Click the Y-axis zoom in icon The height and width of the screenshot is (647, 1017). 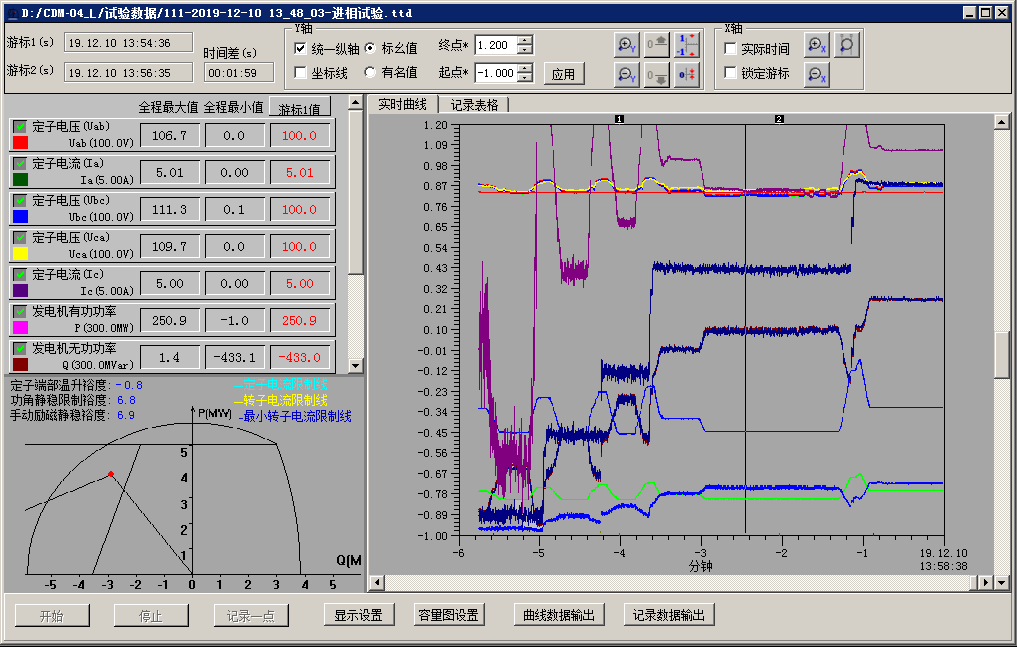click(x=626, y=45)
